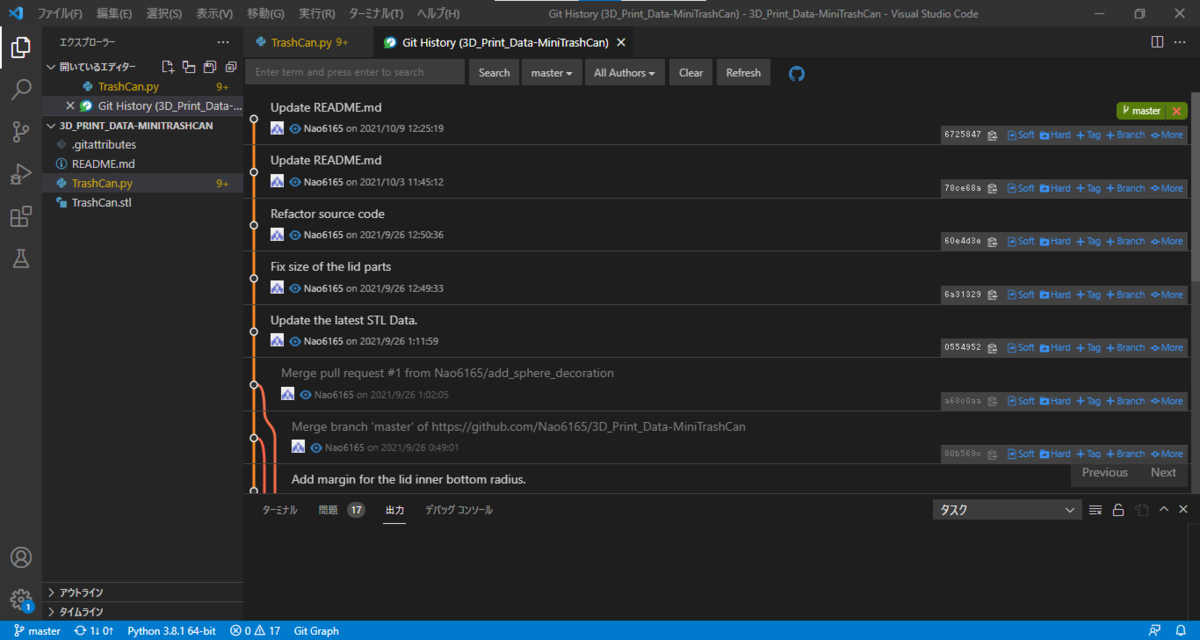Clear the output panel with the clear icon
Screen dimensions: 1200x640
click(1095, 510)
